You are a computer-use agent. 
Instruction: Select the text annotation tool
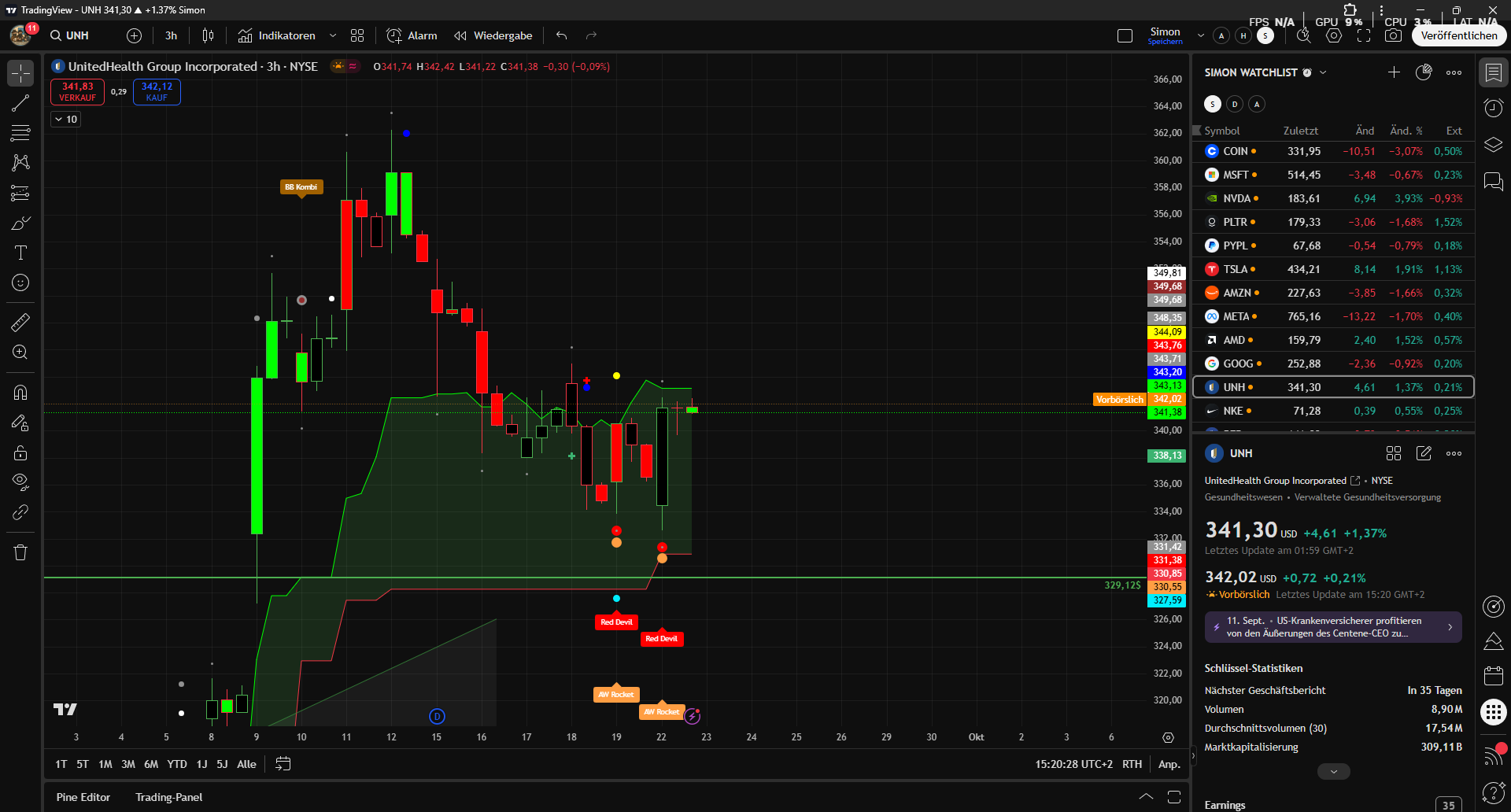point(20,253)
